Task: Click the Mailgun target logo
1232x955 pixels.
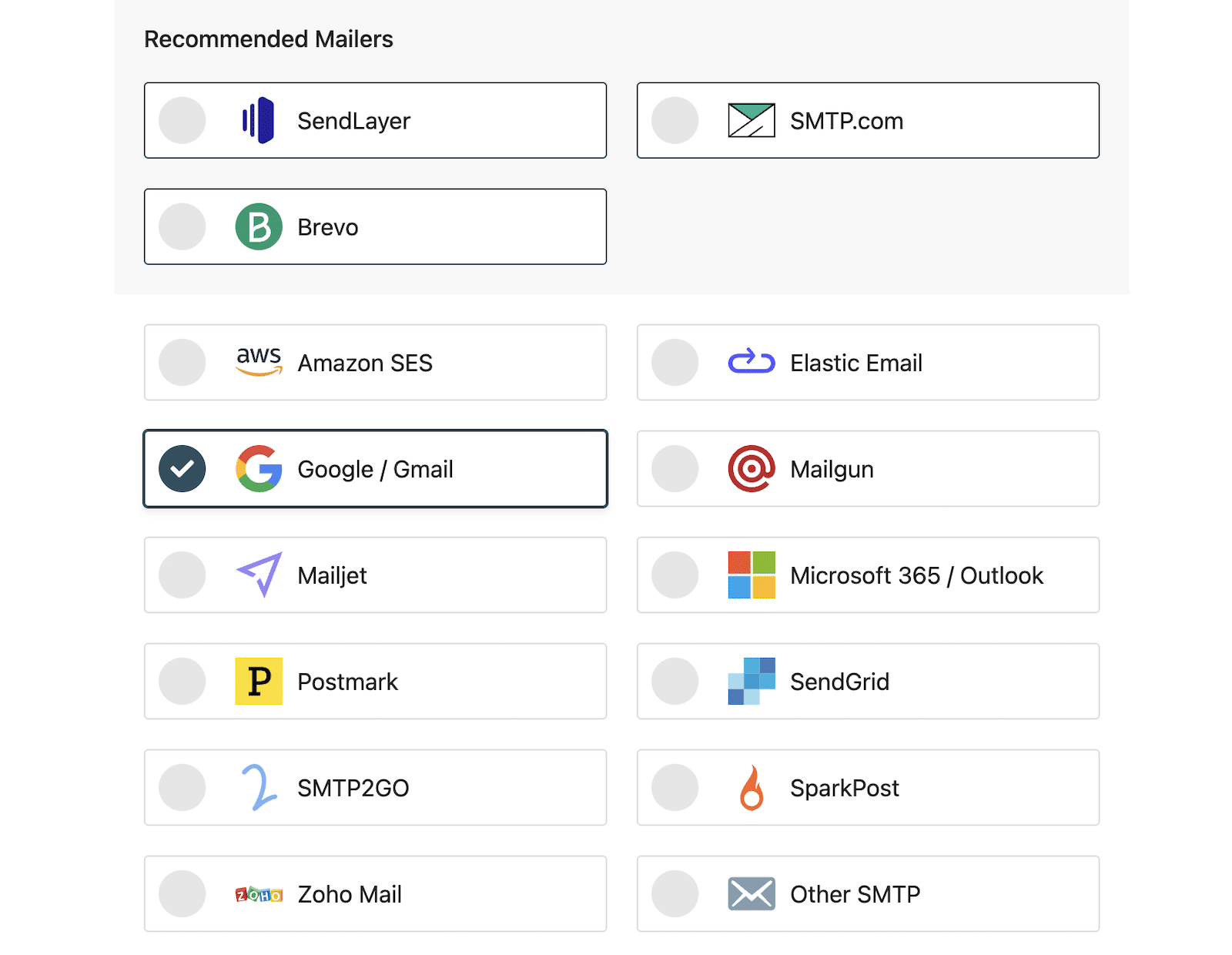Action: click(x=752, y=469)
